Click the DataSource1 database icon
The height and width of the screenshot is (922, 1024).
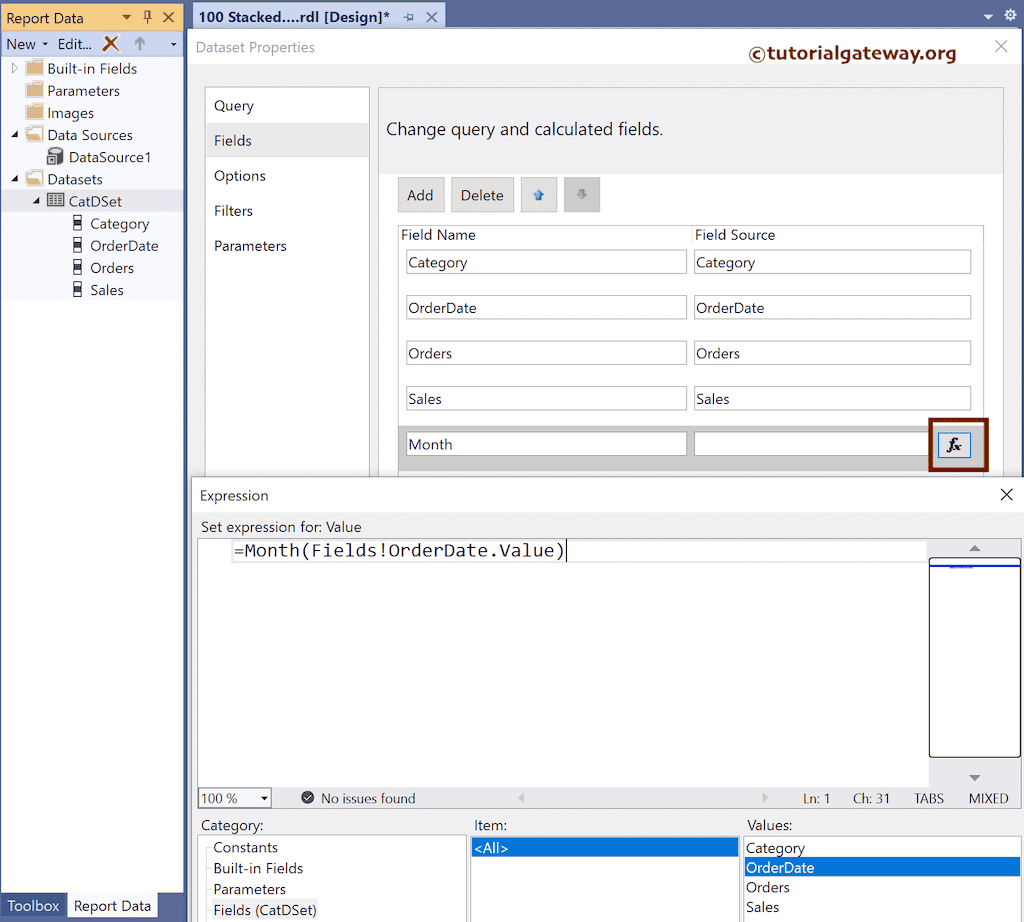pyautogui.click(x=55, y=156)
